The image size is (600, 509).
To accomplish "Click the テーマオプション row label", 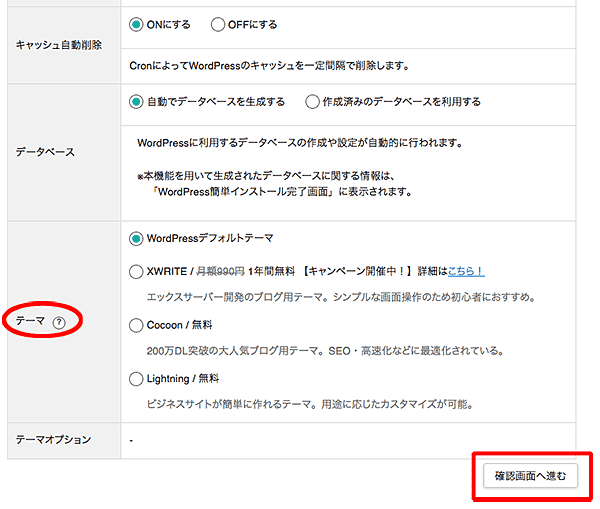I will [x=53, y=440].
